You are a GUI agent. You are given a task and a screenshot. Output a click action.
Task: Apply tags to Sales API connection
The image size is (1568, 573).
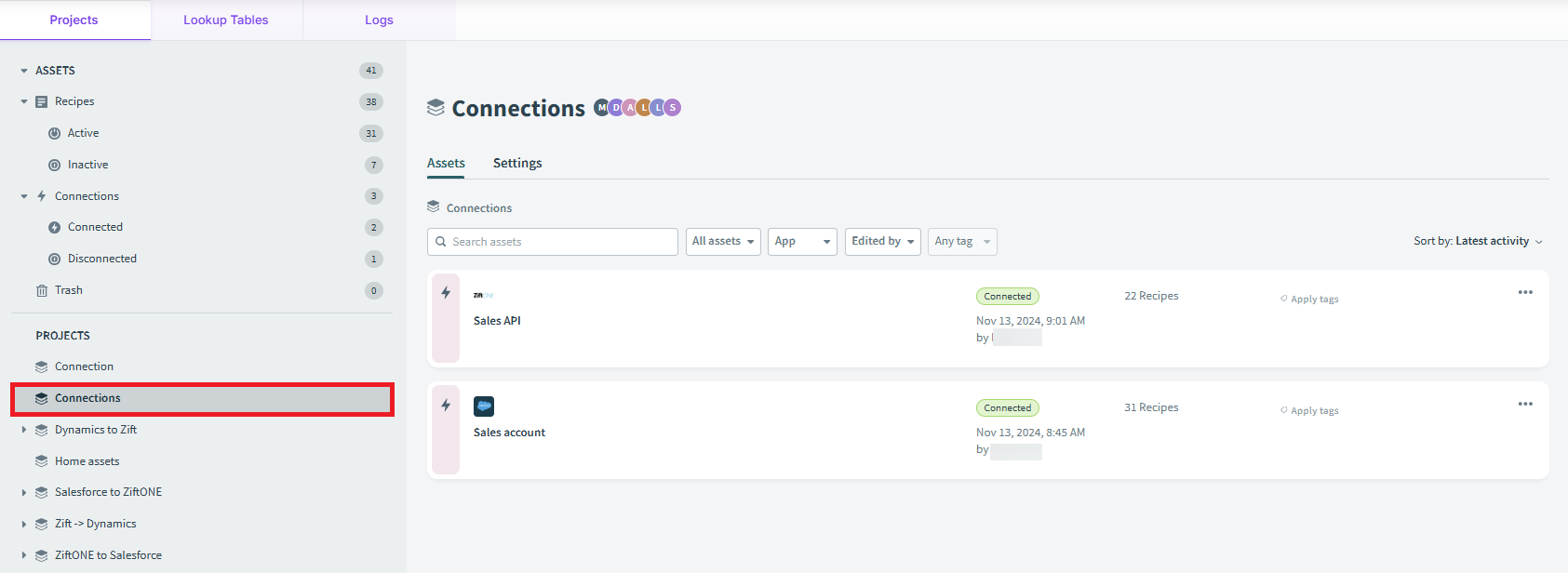pos(1309,299)
